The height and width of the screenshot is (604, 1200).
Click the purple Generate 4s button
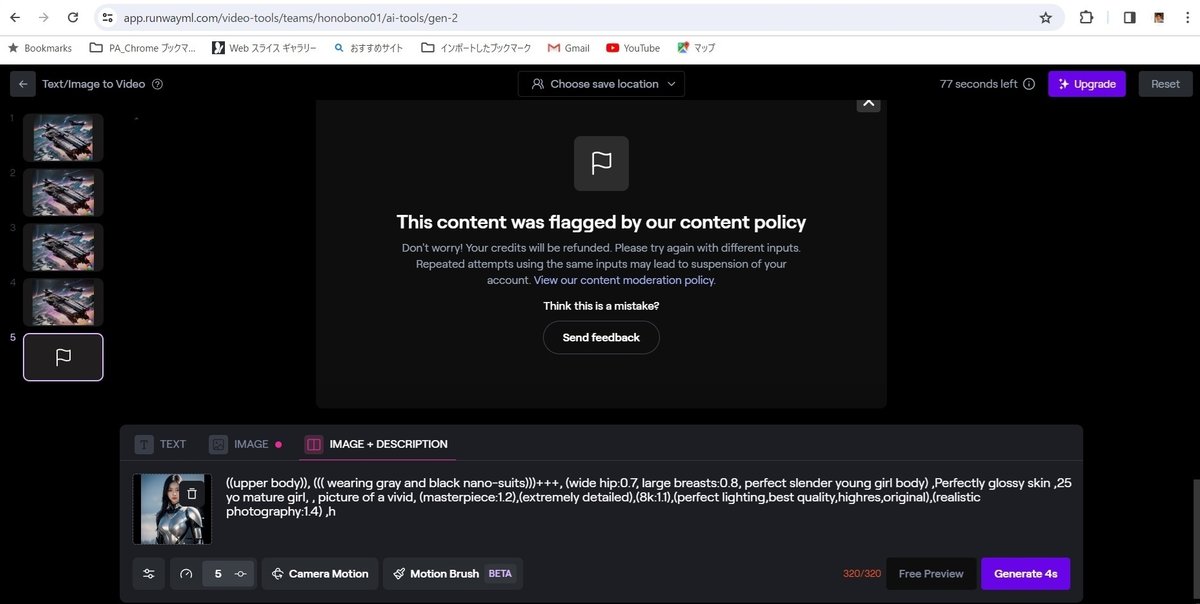pyautogui.click(x=1025, y=574)
